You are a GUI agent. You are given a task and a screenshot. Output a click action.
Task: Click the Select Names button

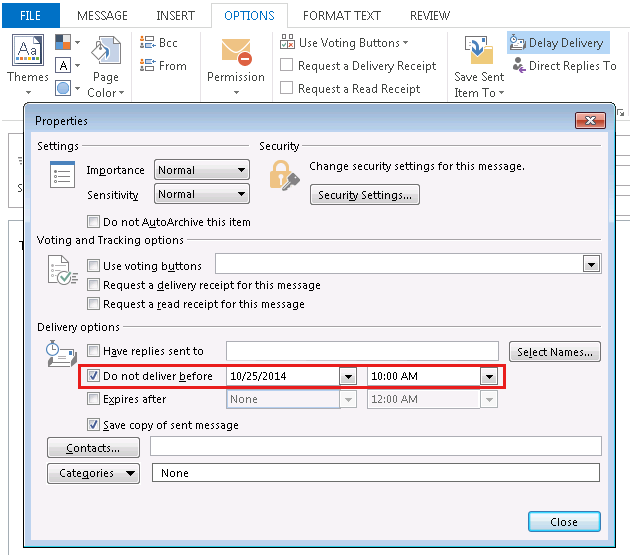tap(555, 351)
